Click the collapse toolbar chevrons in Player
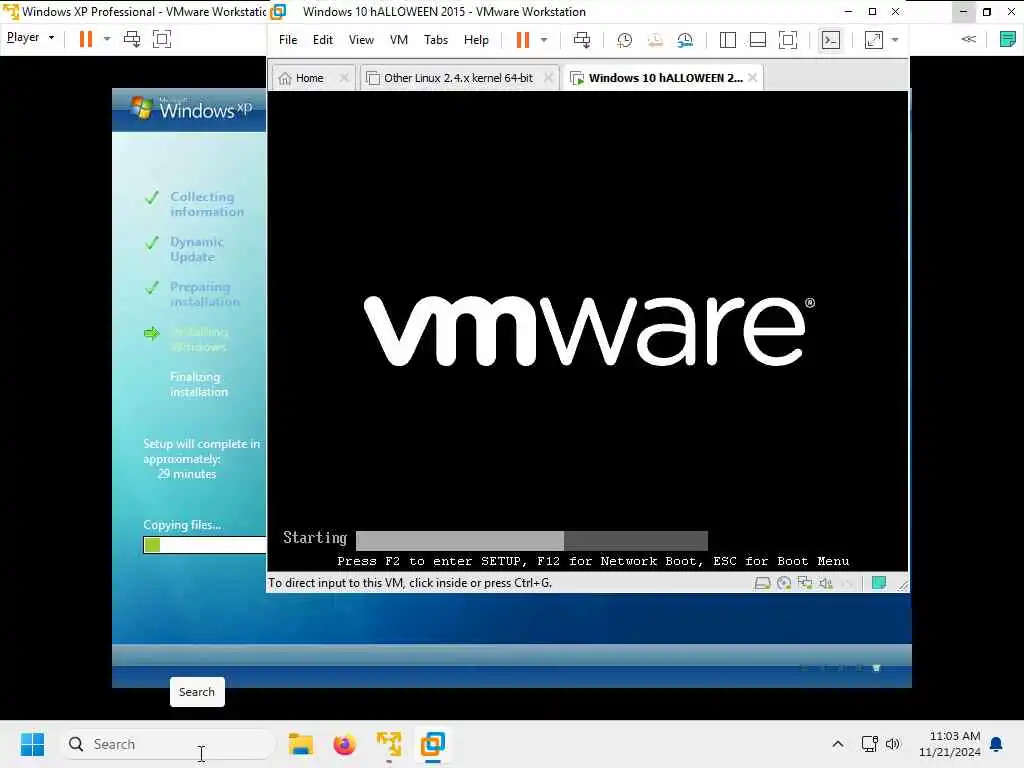 (x=968, y=39)
